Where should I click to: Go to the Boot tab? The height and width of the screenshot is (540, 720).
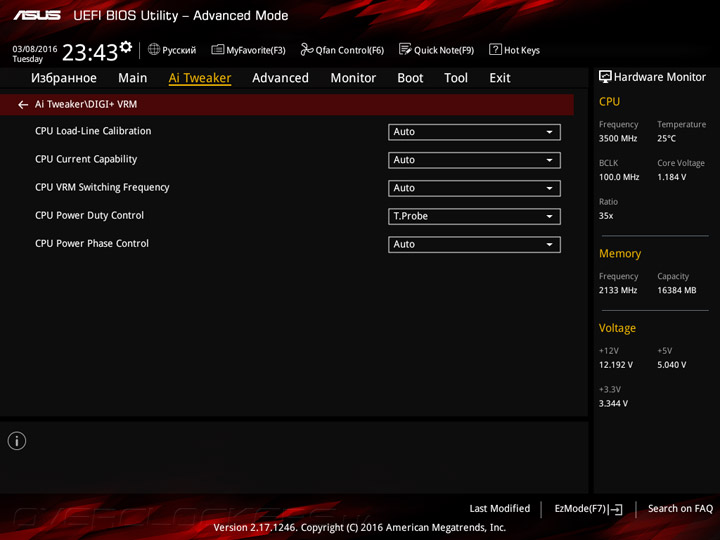pyautogui.click(x=410, y=78)
